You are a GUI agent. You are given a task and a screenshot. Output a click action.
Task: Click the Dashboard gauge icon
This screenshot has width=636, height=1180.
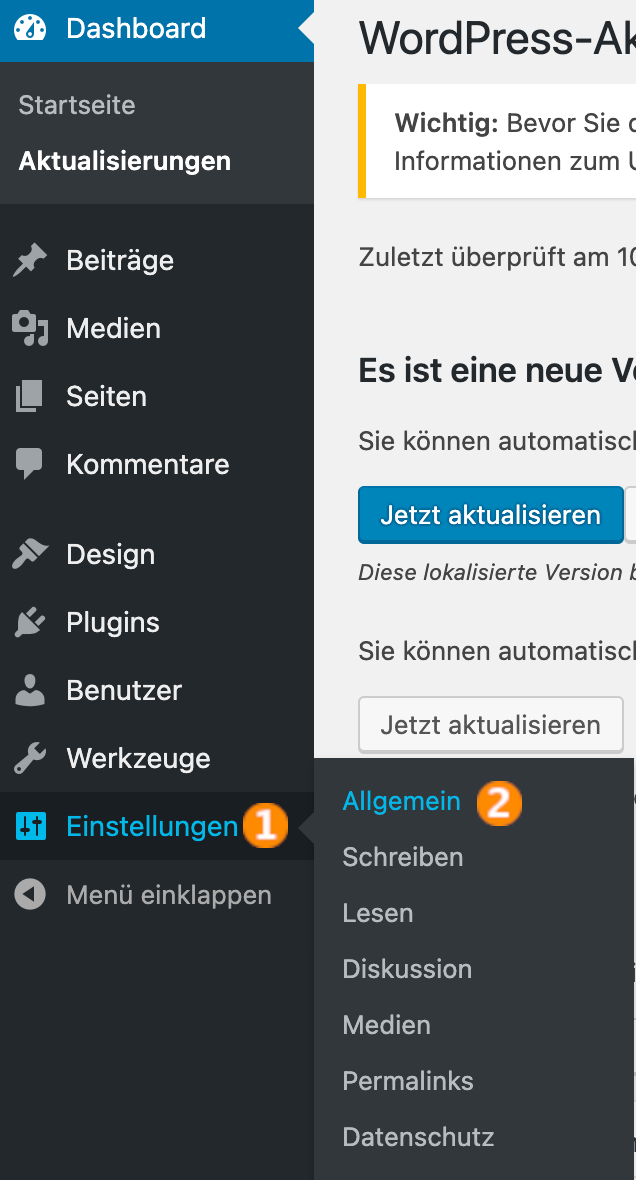(x=30, y=29)
